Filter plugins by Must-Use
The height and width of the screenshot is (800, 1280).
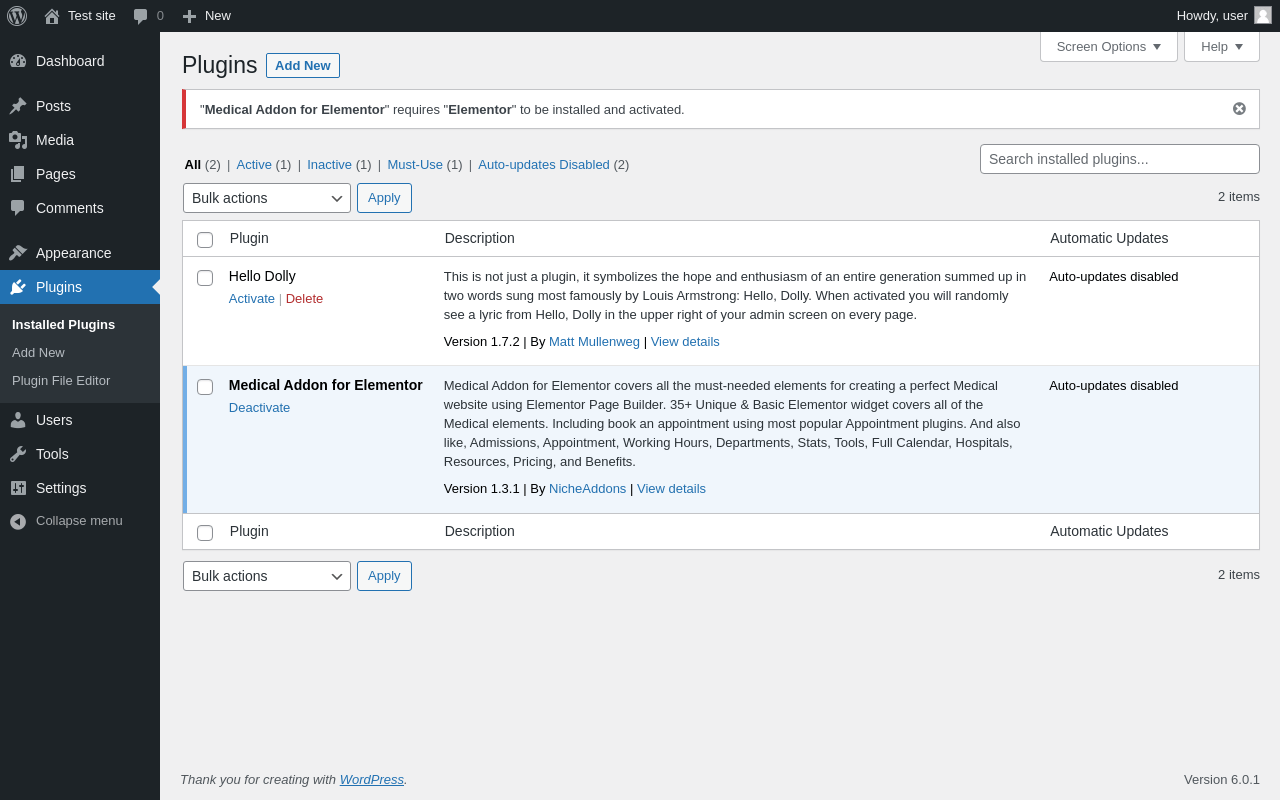pyautogui.click(x=415, y=165)
